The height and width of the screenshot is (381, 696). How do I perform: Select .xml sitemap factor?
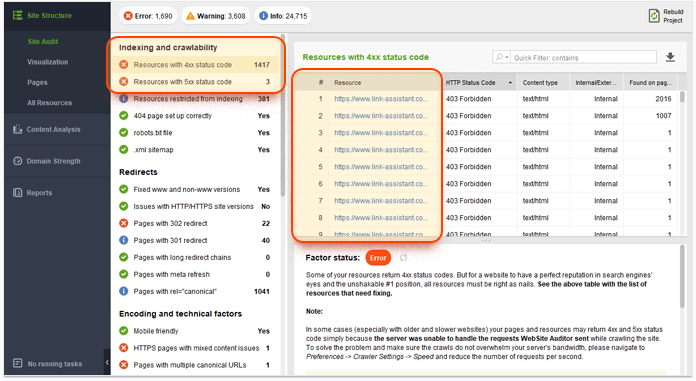click(x=194, y=150)
